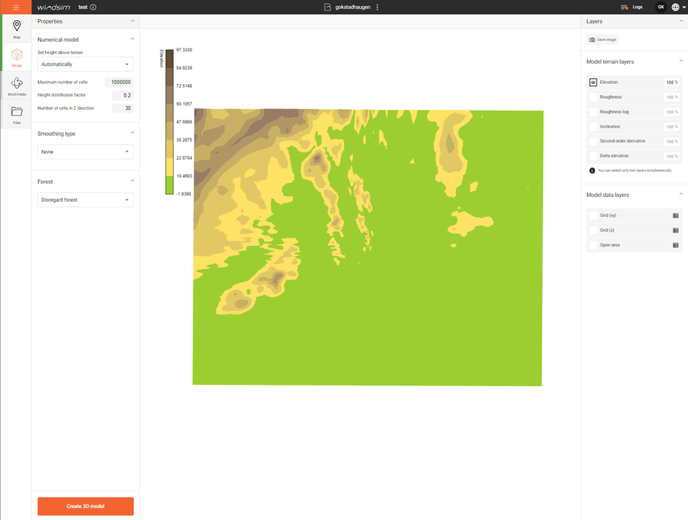This screenshot has width=688, height=520.
Task: Open the Forest dropdown
Action: (85, 200)
